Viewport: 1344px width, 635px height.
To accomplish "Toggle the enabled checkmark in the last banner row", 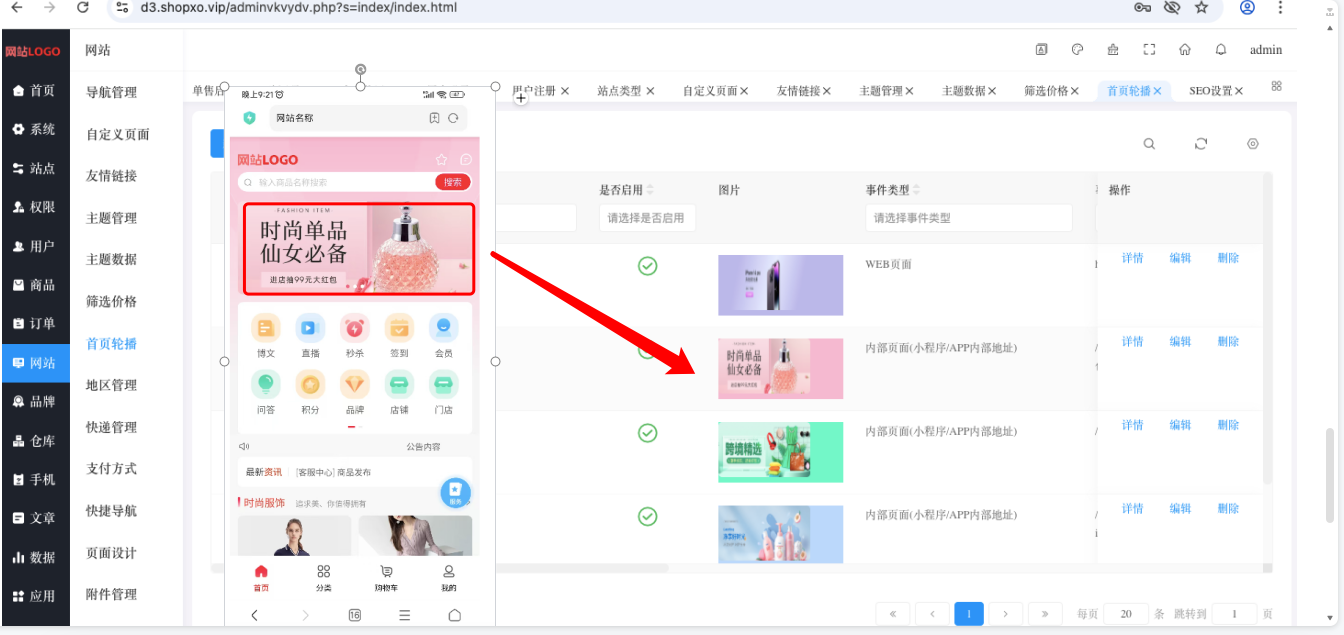I will [648, 516].
